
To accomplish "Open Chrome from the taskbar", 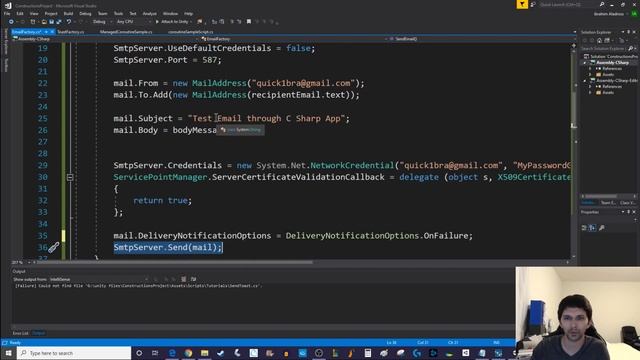I will pos(188,353).
